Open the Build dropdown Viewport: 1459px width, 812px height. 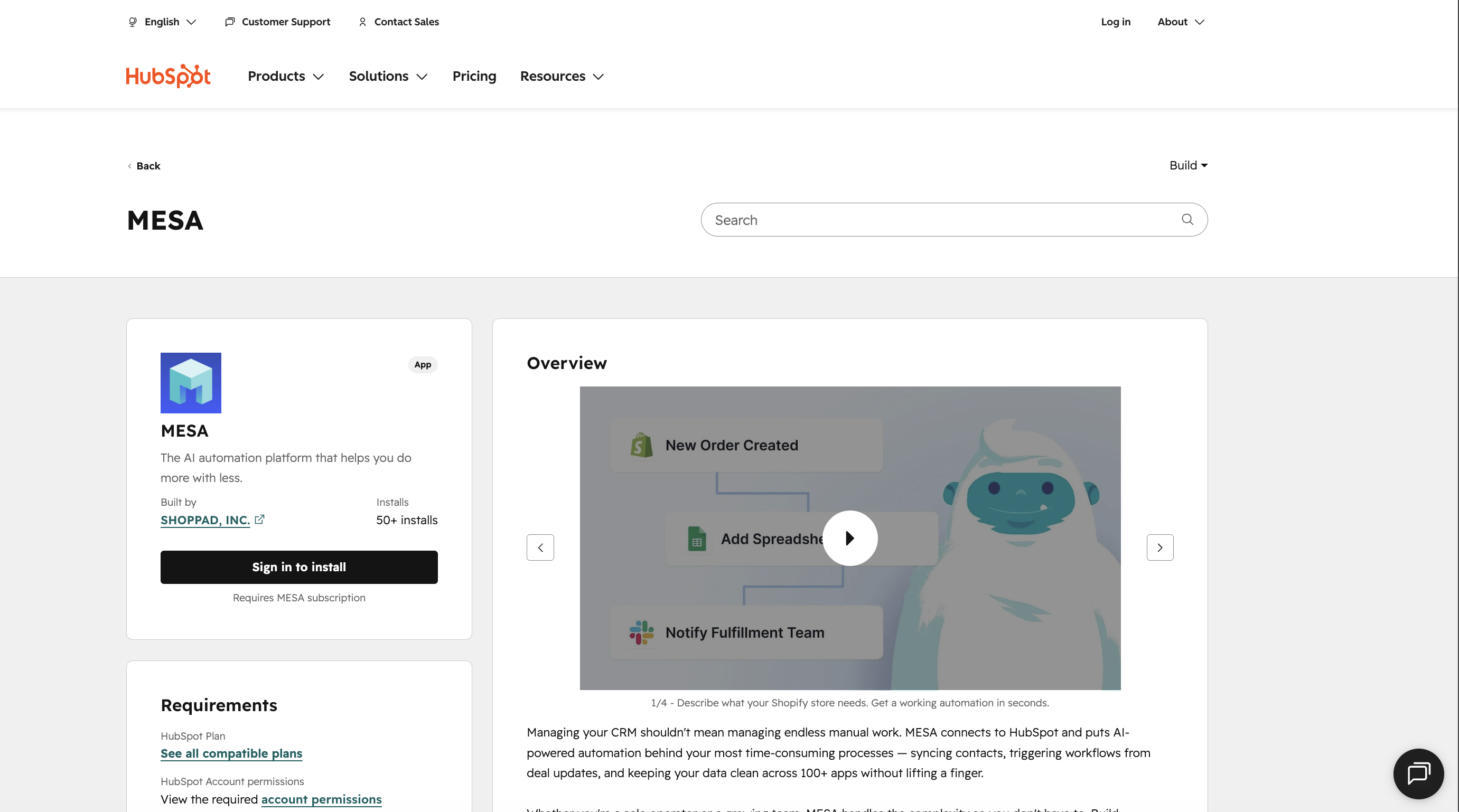coord(1188,165)
